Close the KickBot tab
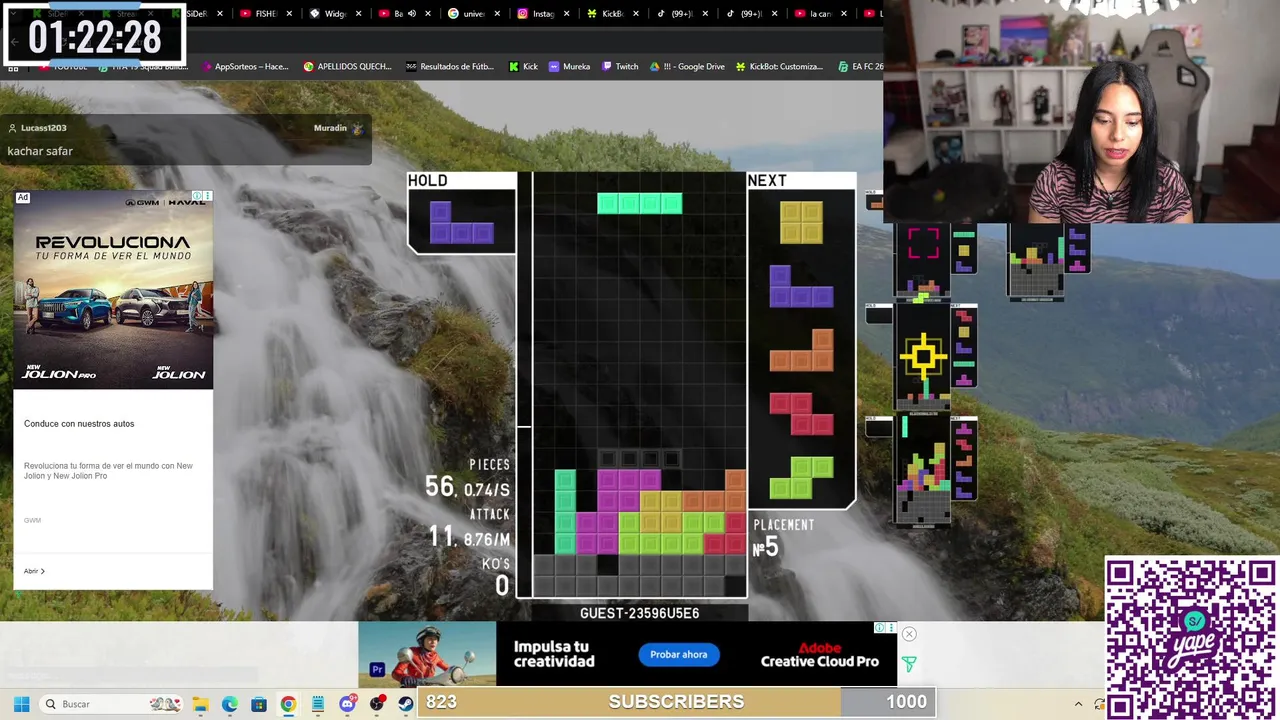This screenshot has width=1280, height=720. 636,14
